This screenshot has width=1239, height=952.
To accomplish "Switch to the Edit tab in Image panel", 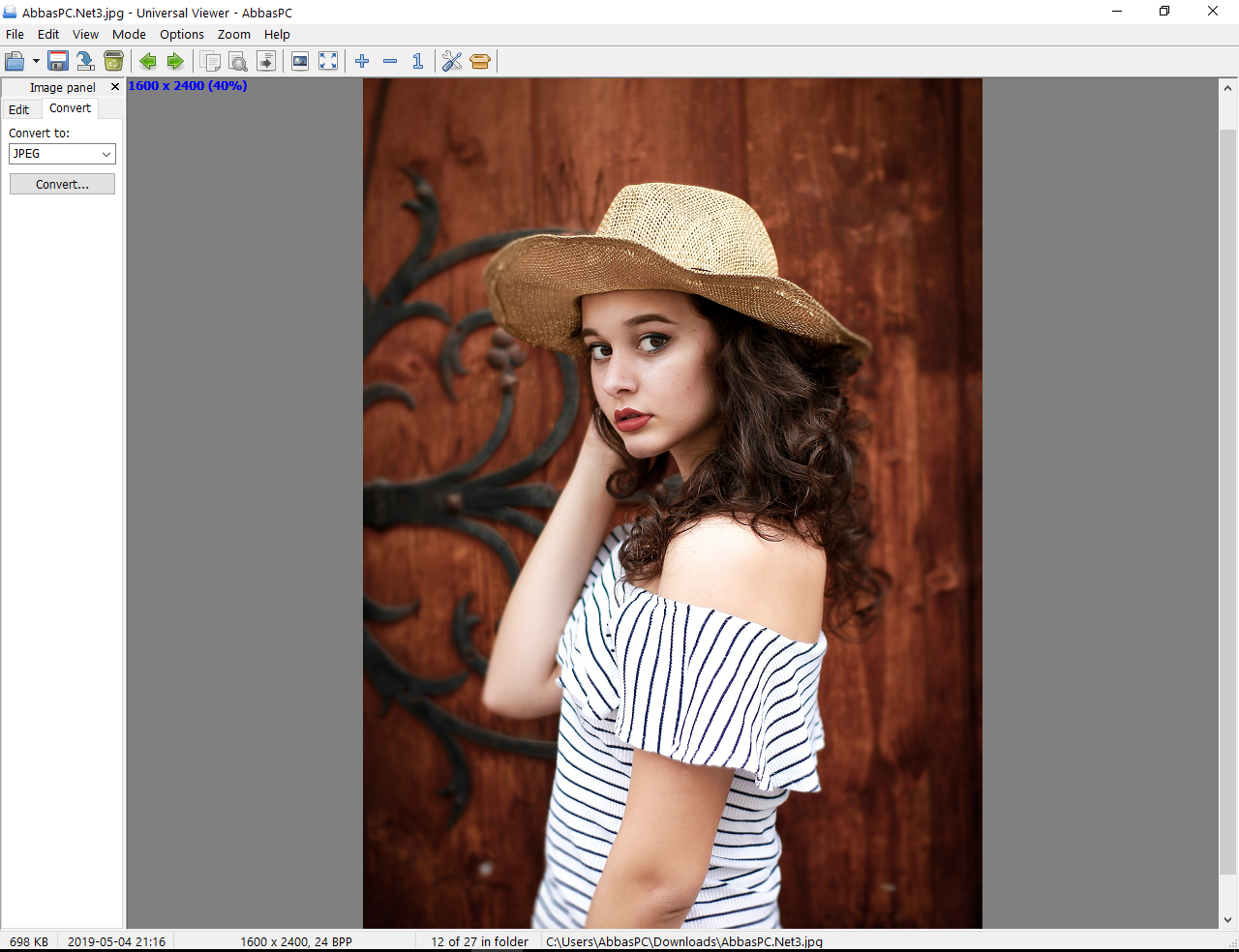I will pos(19,109).
